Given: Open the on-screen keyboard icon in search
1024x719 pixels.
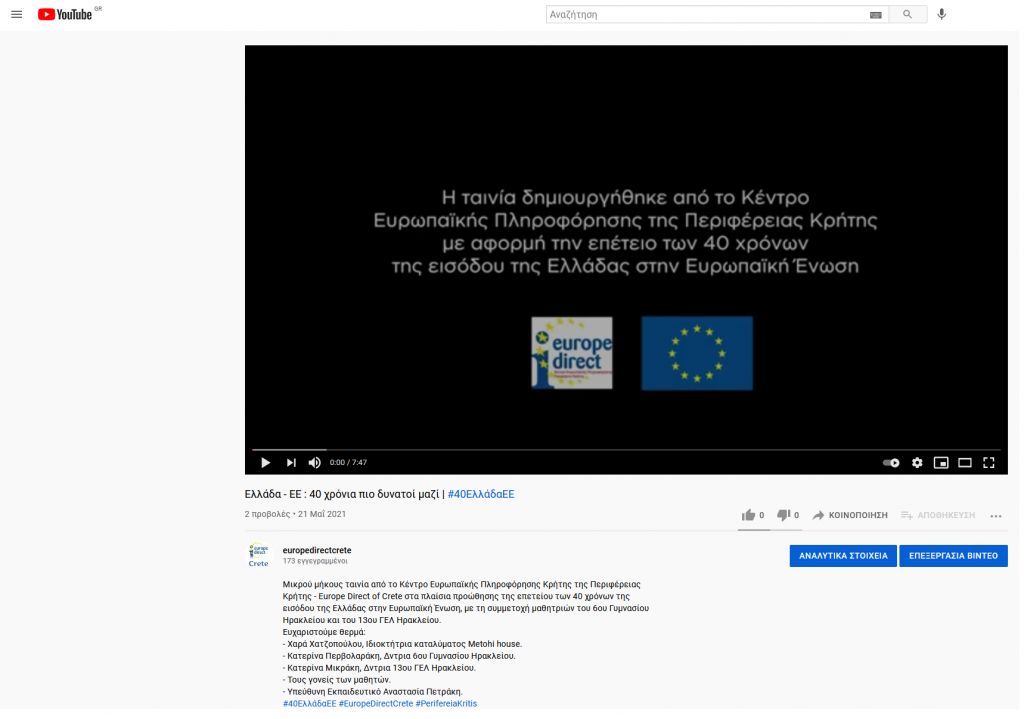Looking at the screenshot, I should coord(876,15).
